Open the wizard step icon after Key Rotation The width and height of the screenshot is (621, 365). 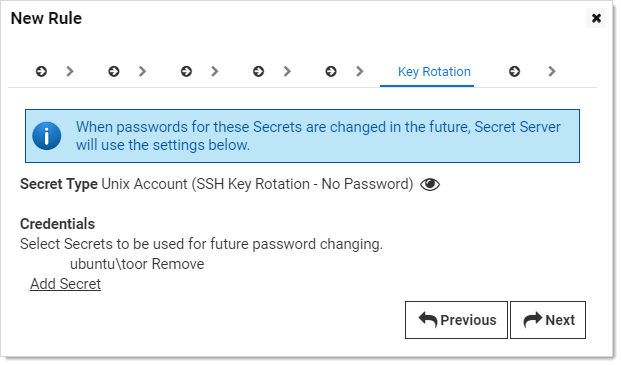coord(514,72)
